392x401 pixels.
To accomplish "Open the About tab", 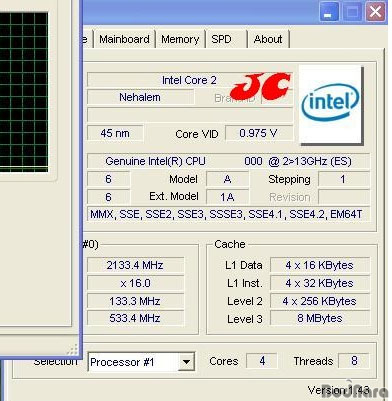I will tap(268, 39).
